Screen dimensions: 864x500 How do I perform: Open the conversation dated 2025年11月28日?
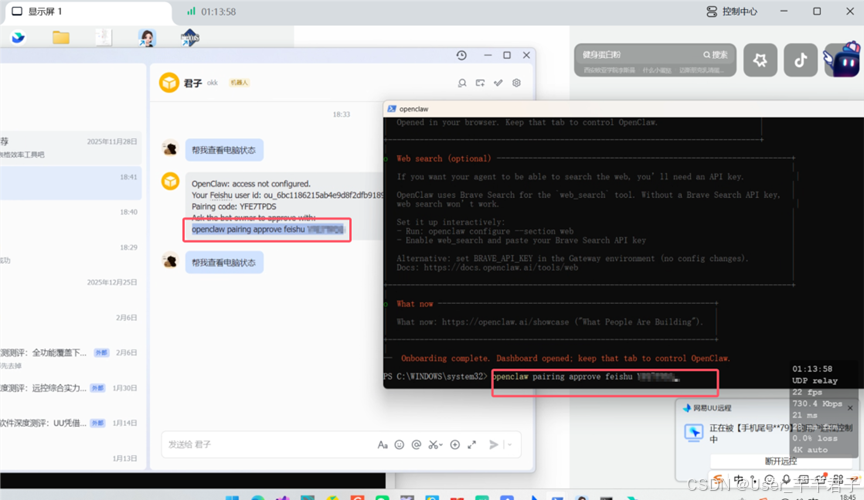coord(71,148)
